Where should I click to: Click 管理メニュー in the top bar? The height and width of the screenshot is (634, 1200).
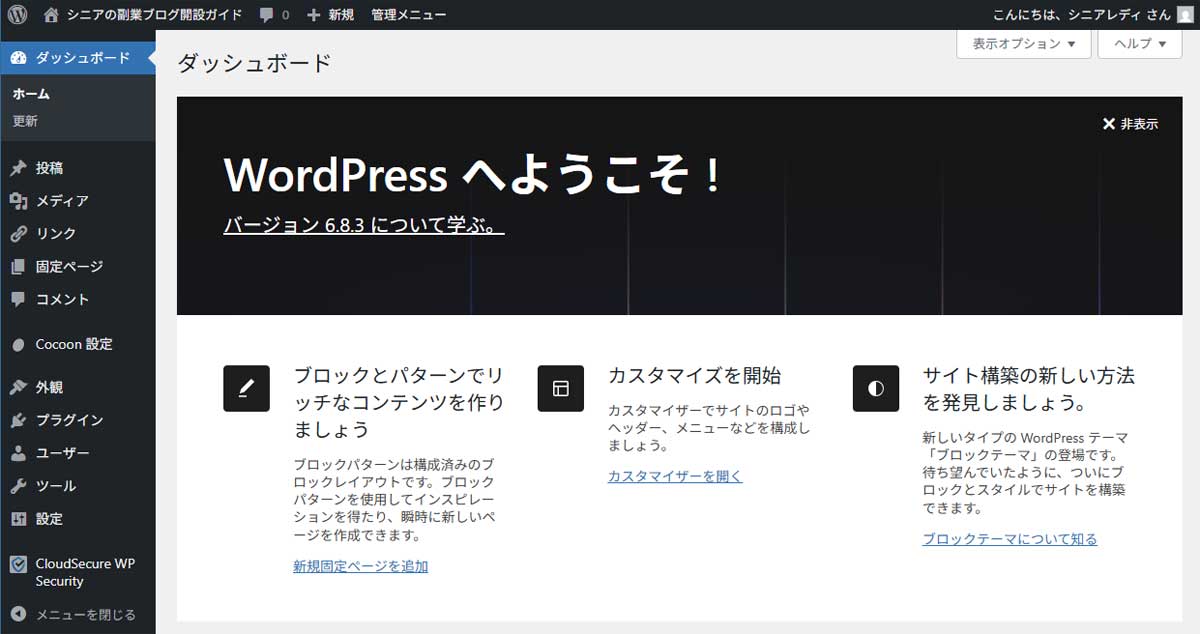coord(407,14)
